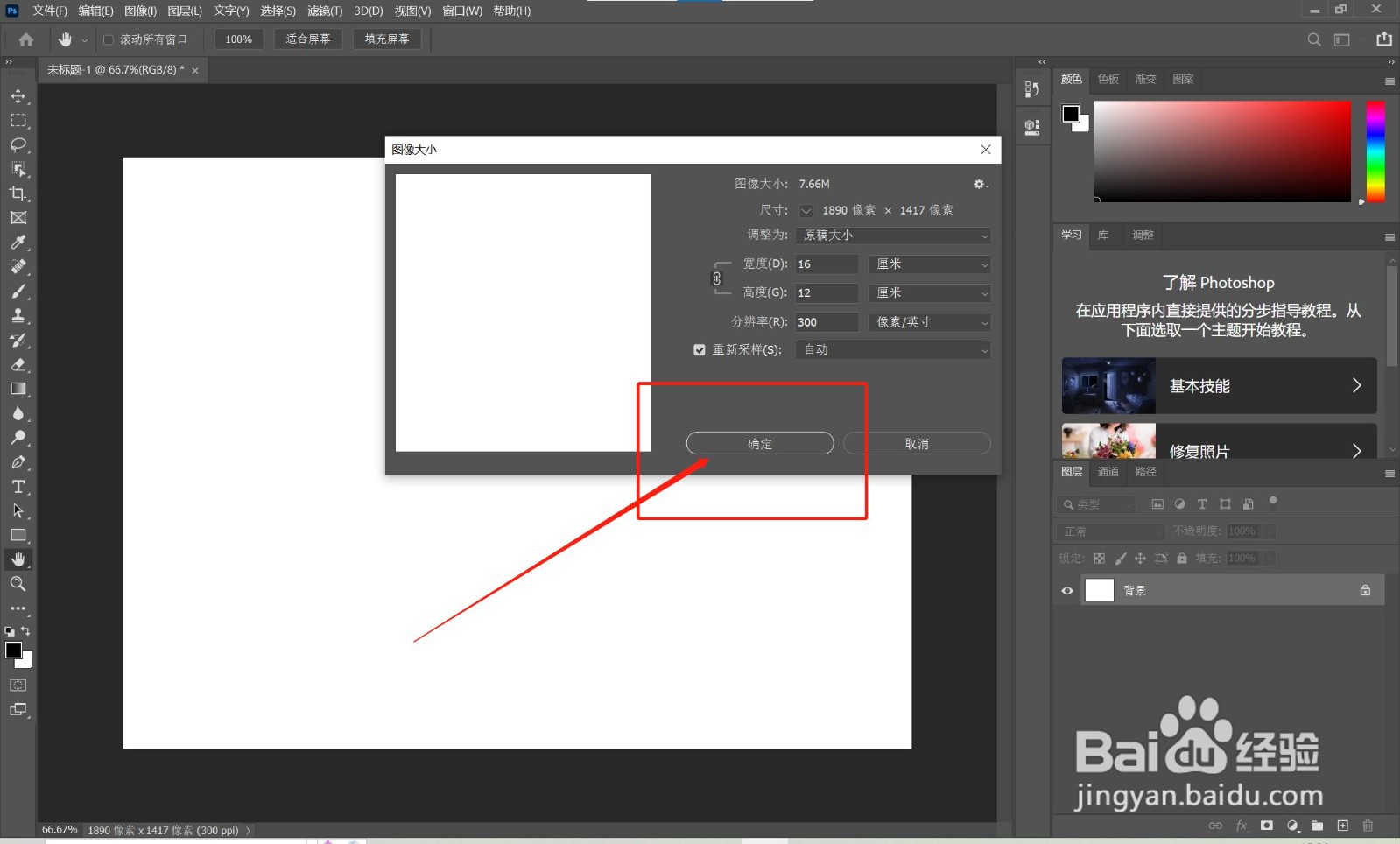
Task: Hide the 背景 layer with eye icon
Action: tap(1067, 591)
